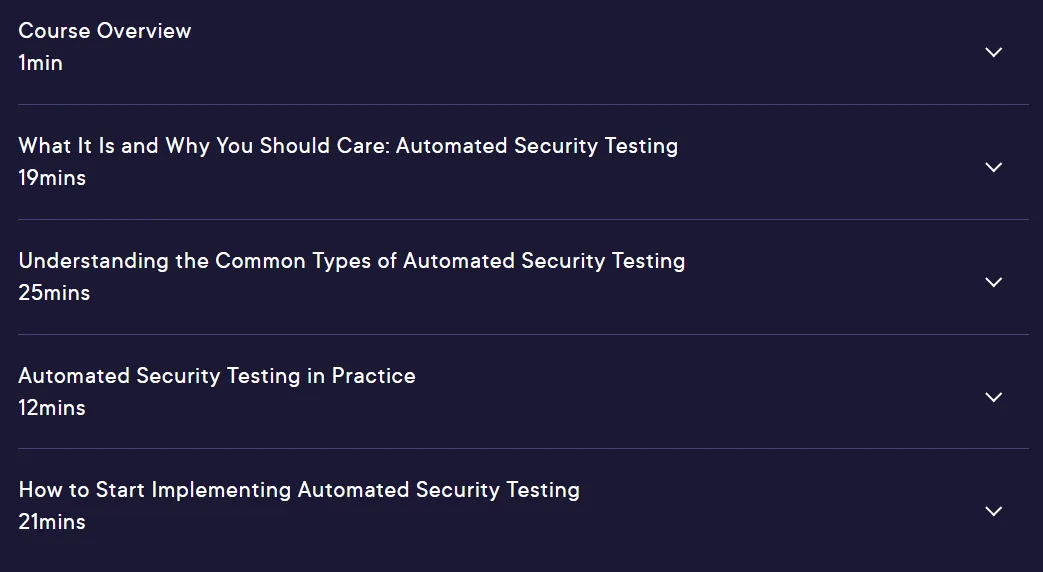This screenshot has width=1043, height=572.
Task: Click the 21mins duration label
Action: 52,522
